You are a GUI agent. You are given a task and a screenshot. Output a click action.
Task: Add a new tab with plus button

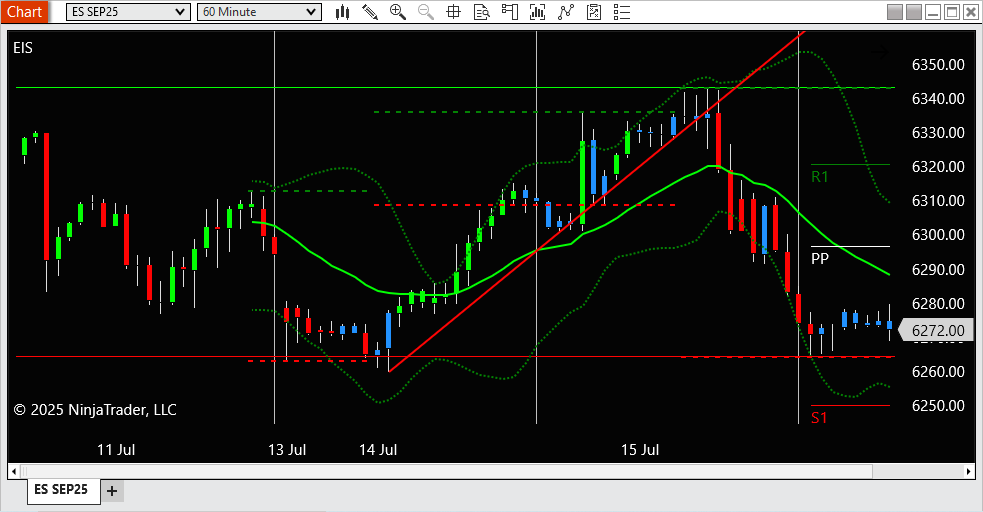pyautogui.click(x=112, y=491)
